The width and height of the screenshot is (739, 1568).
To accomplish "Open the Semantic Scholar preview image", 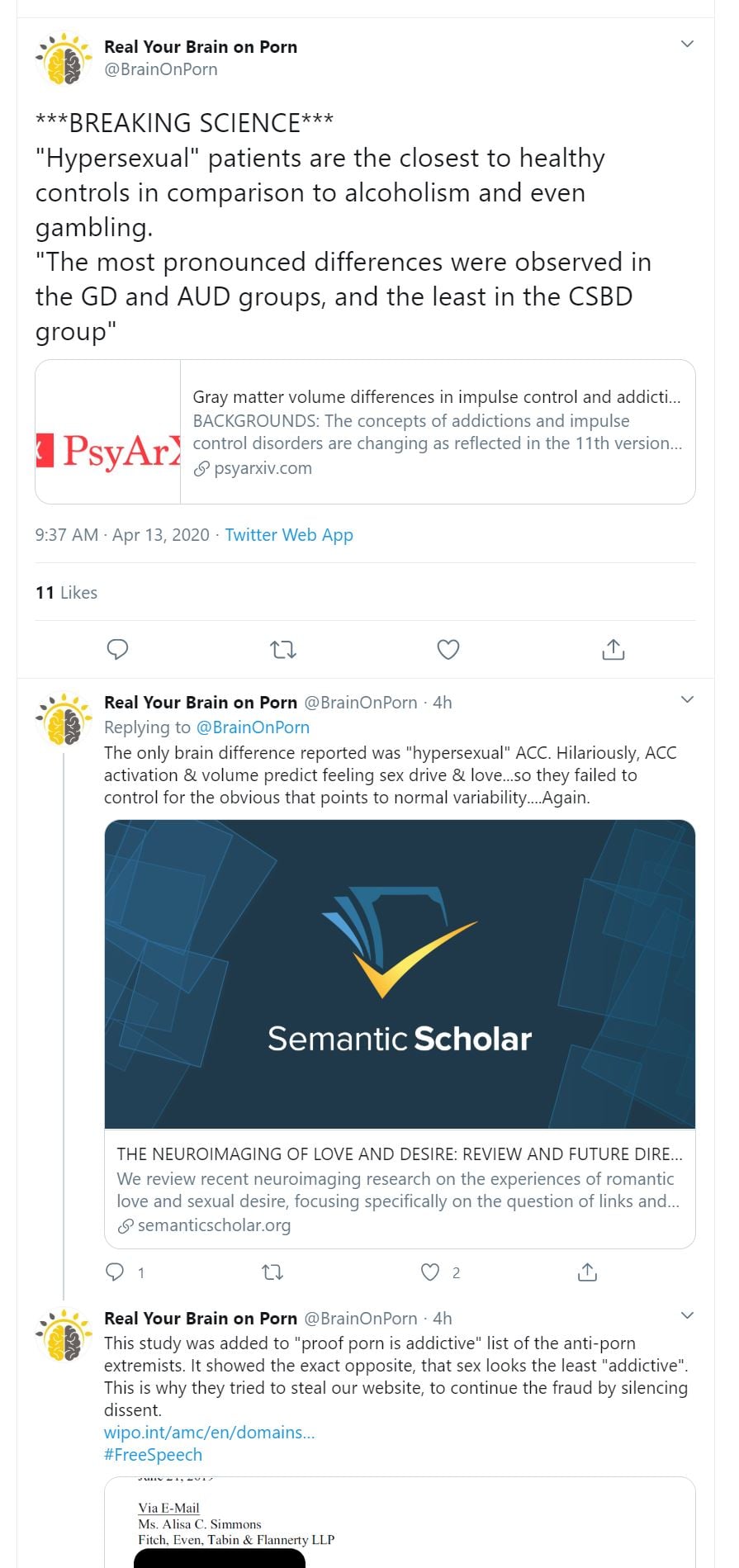I will (400, 974).
